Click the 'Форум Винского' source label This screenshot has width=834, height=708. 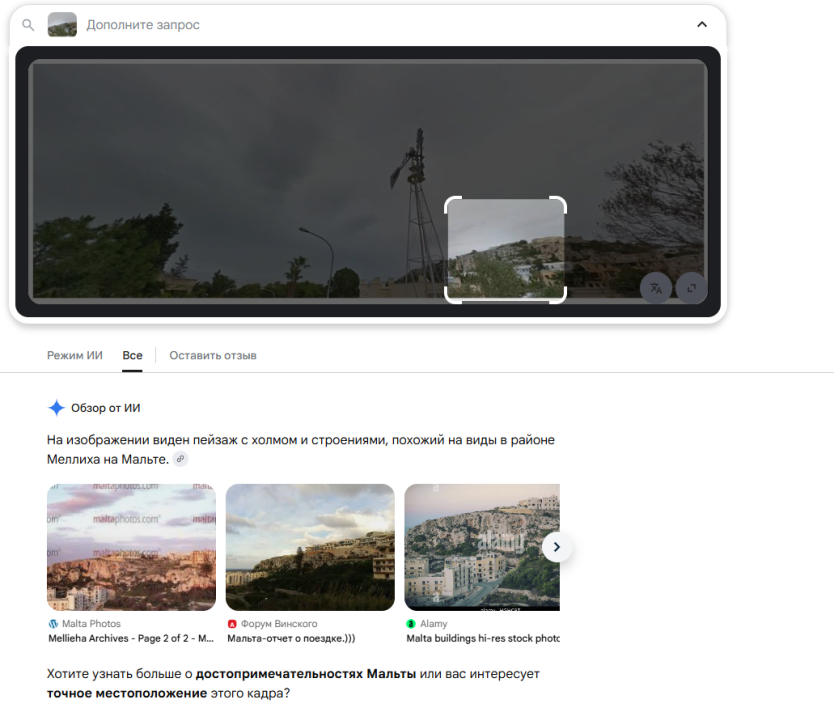279,623
